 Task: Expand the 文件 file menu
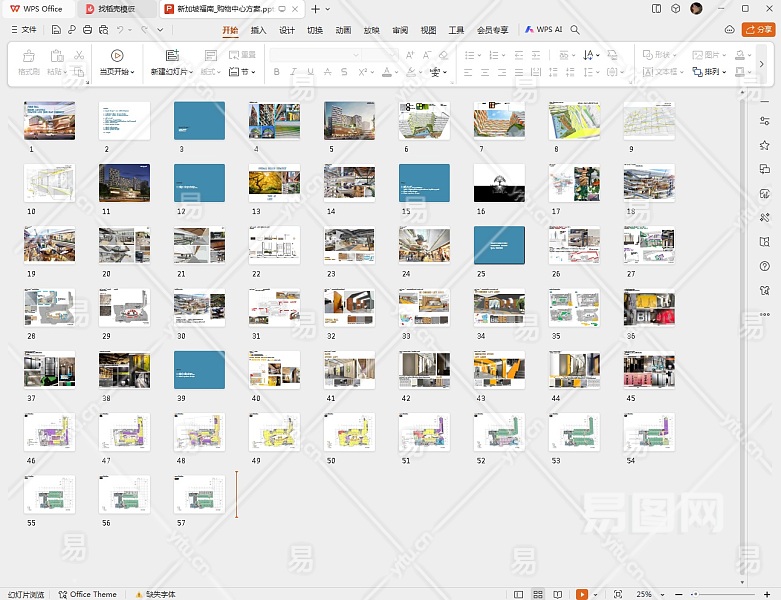tap(24, 30)
